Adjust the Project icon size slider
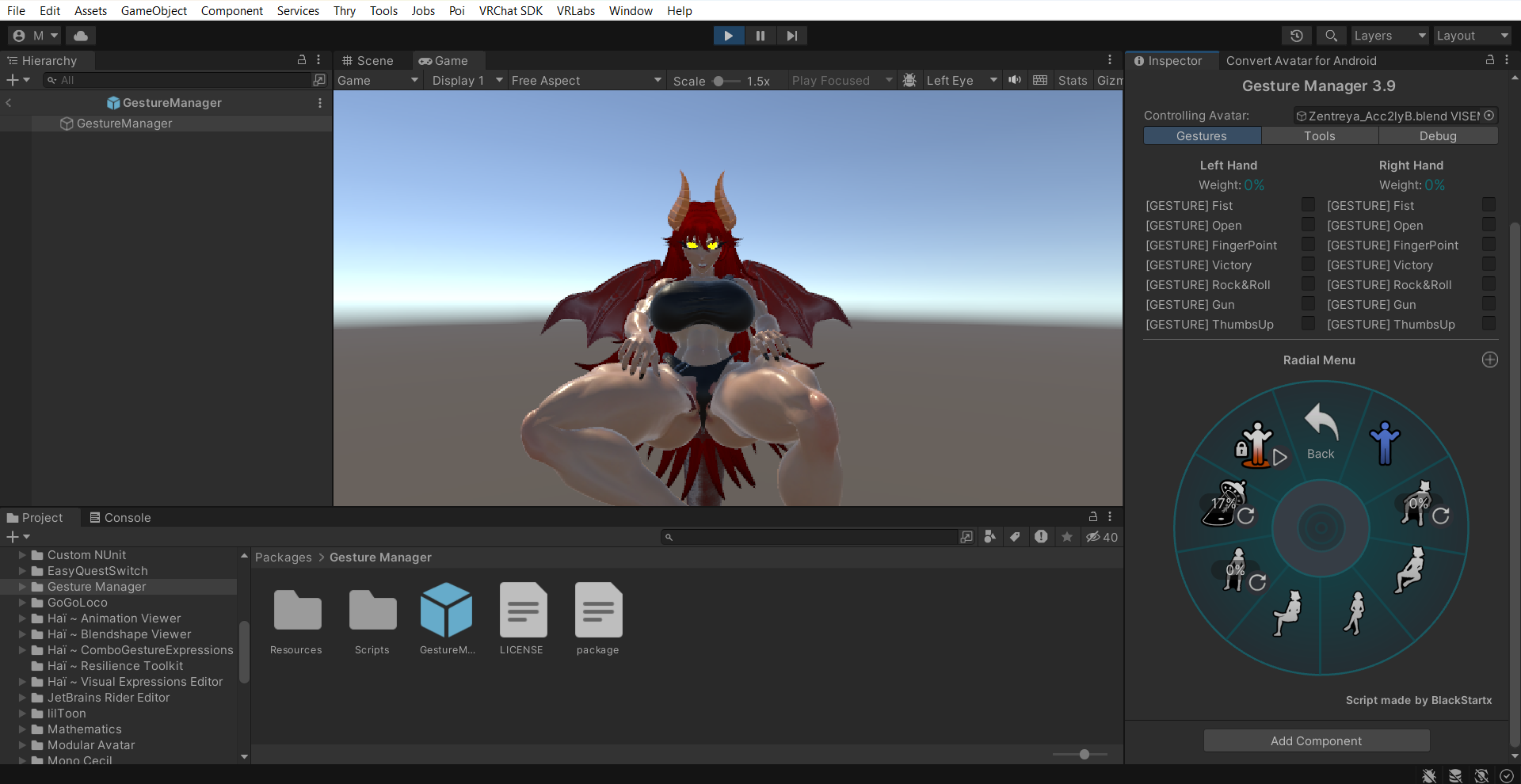This screenshot has height=784, width=1521. [x=1081, y=755]
